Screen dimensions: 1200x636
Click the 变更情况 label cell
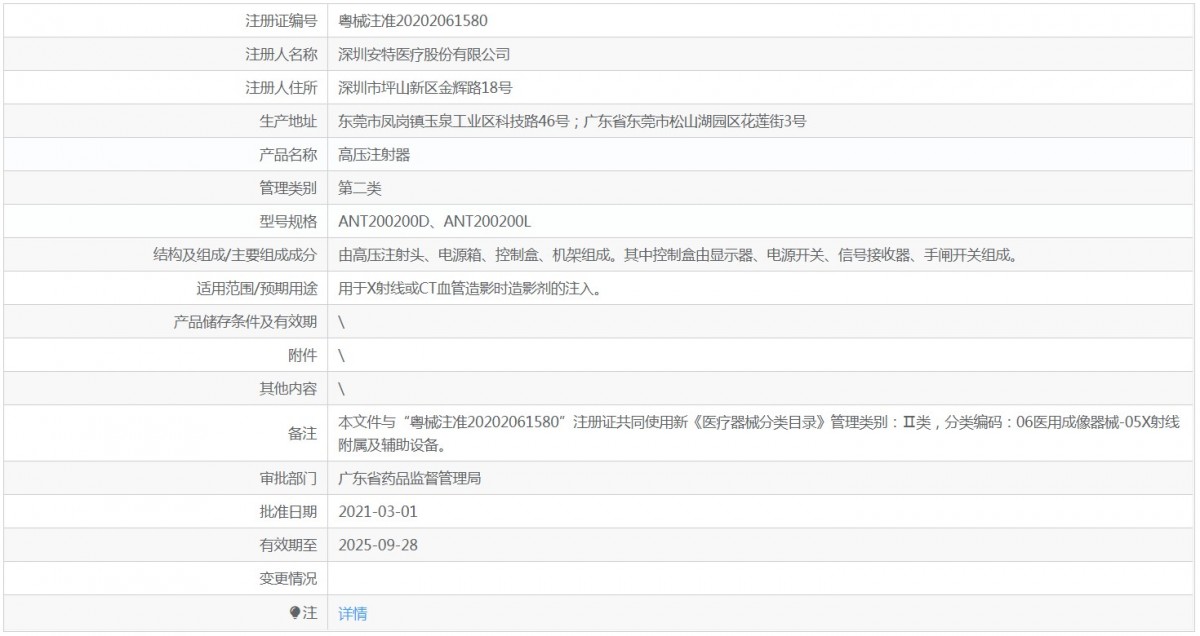coord(164,578)
